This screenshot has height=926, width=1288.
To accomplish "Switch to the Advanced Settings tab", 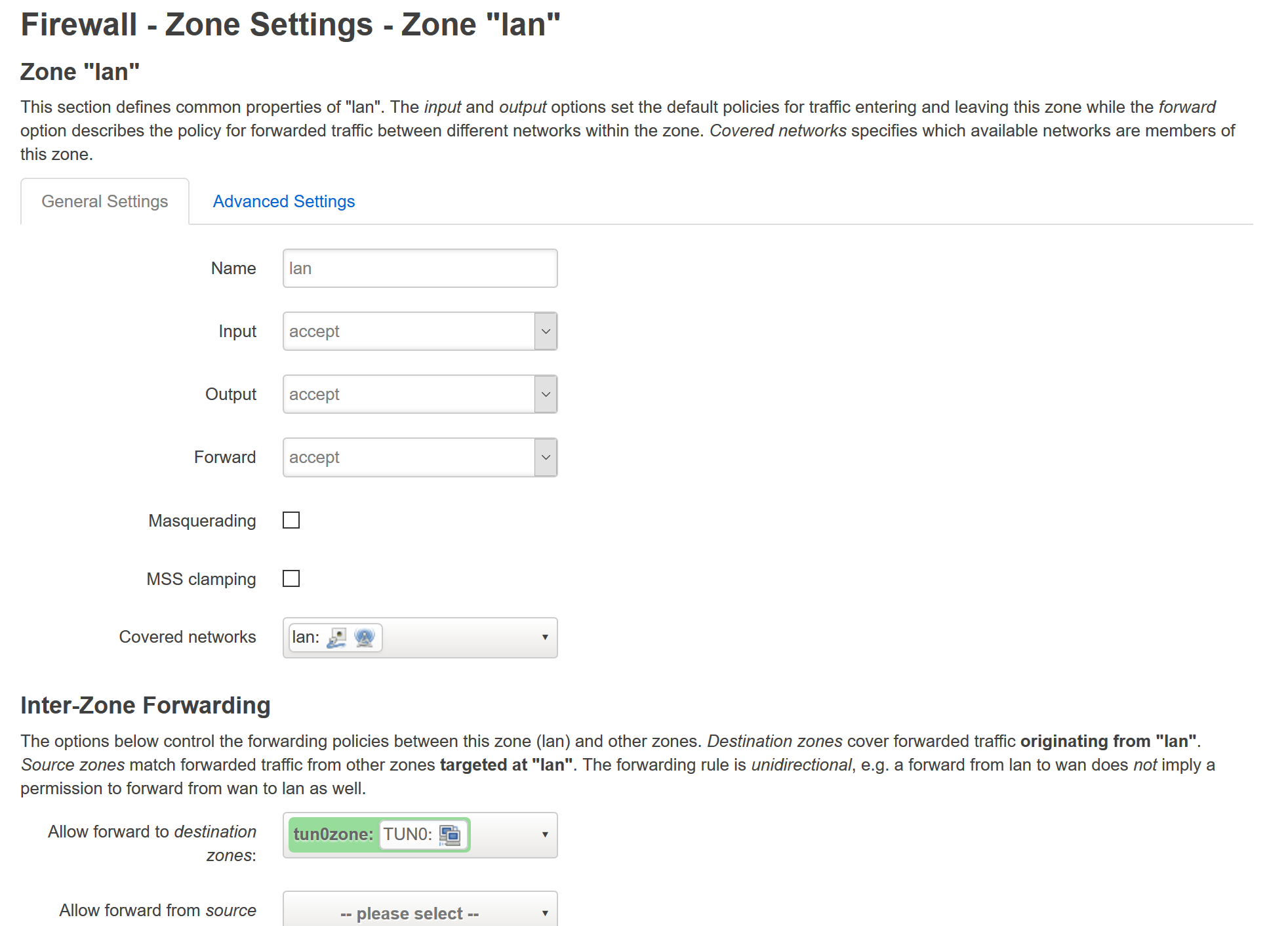I will click(283, 201).
